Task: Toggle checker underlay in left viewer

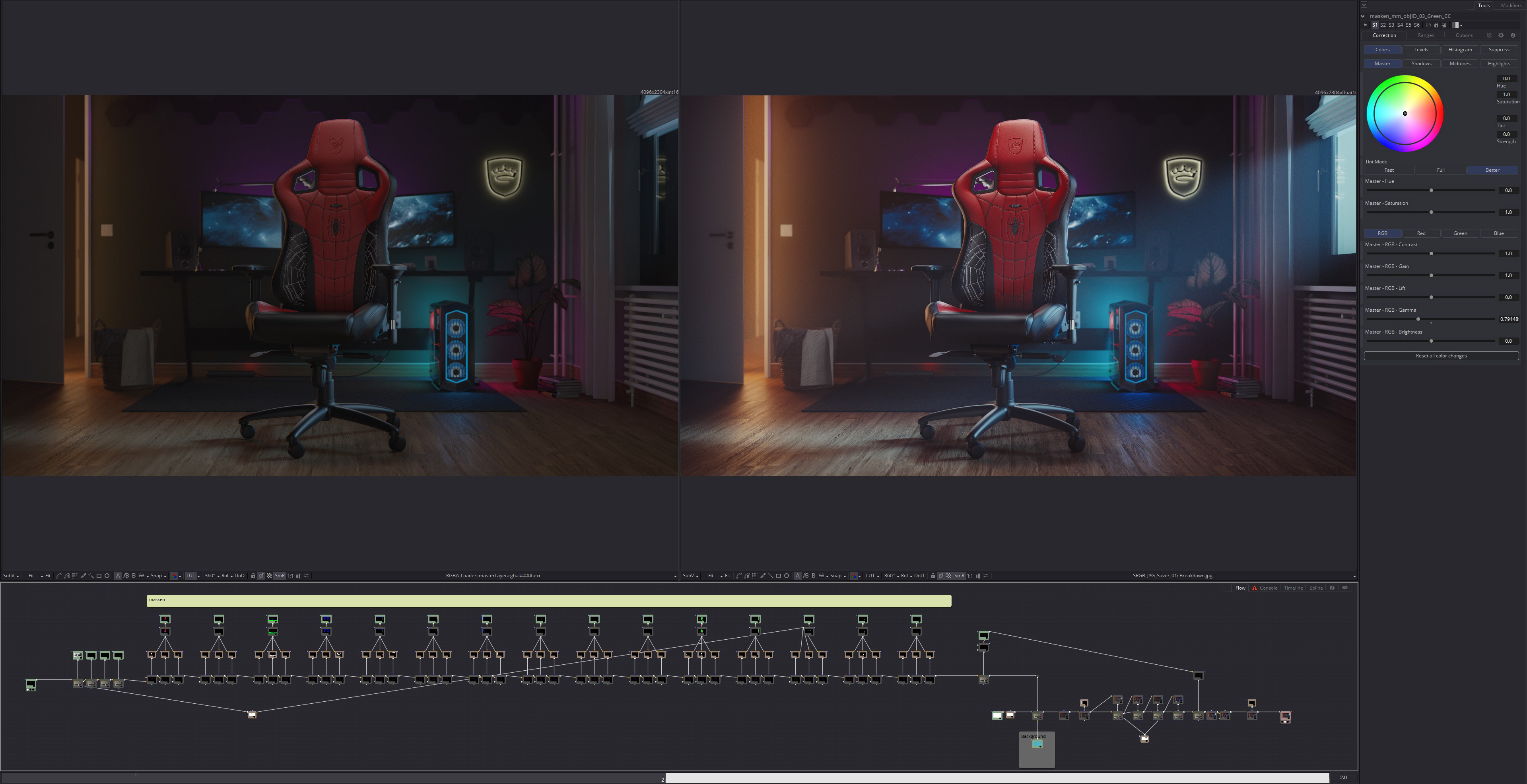Action: [x=269, y=575]
